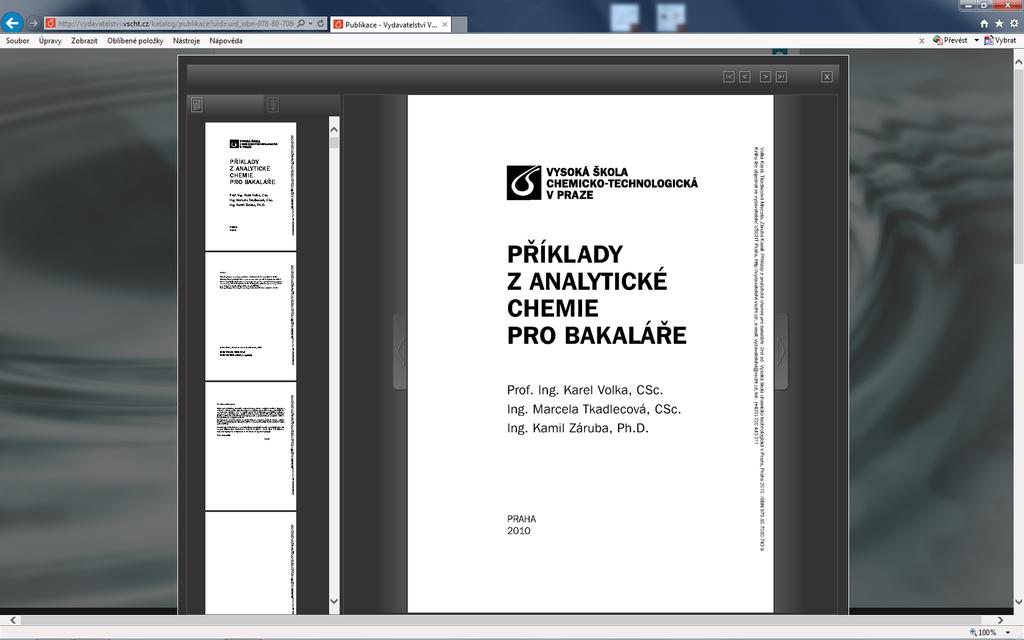Click the Vybrat toolbar button
Image resolution: width=1024 pixels, height=640 pixels.
coord(1000,40)
